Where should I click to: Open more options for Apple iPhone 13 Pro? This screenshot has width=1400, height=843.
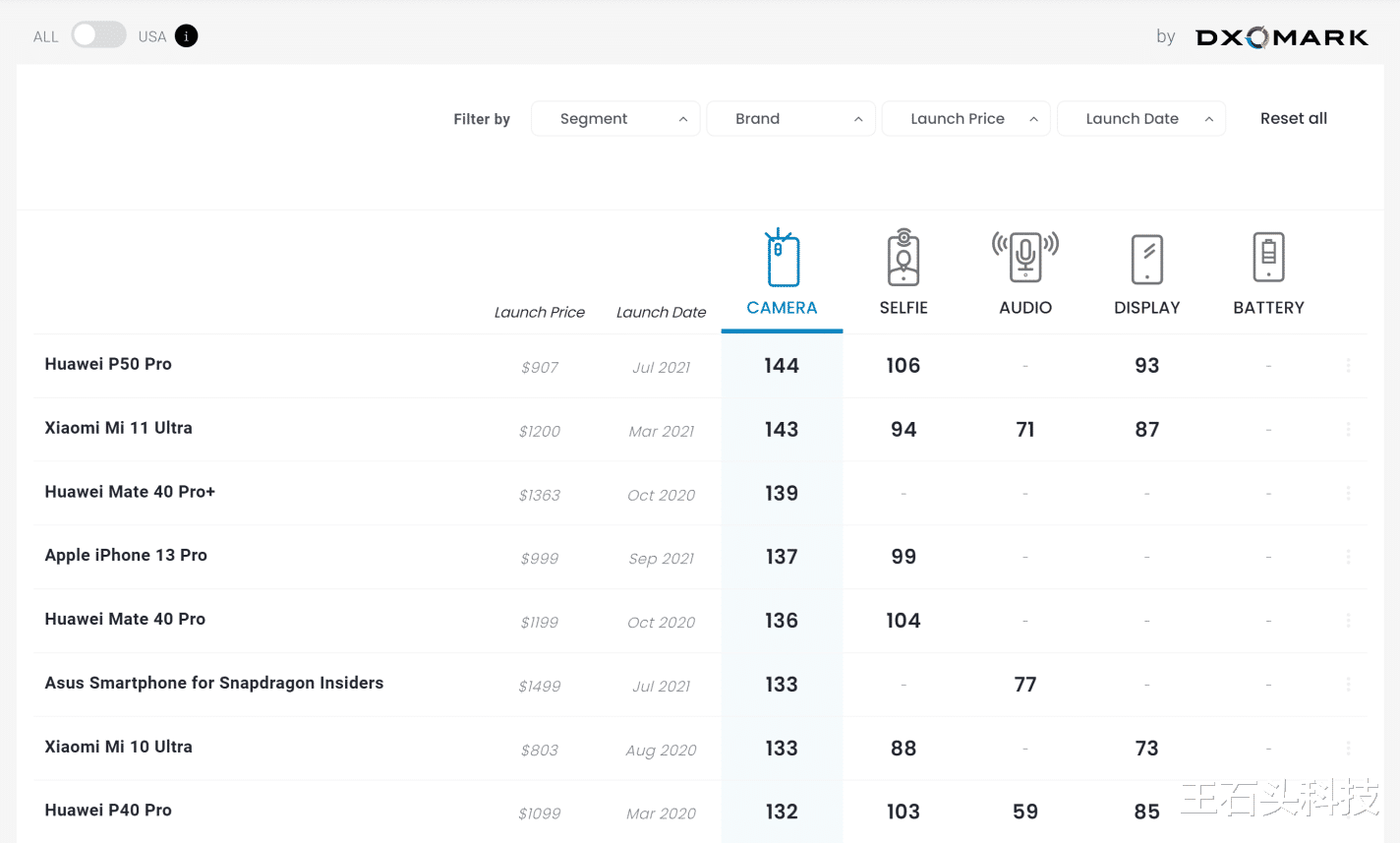[1348, 557]
